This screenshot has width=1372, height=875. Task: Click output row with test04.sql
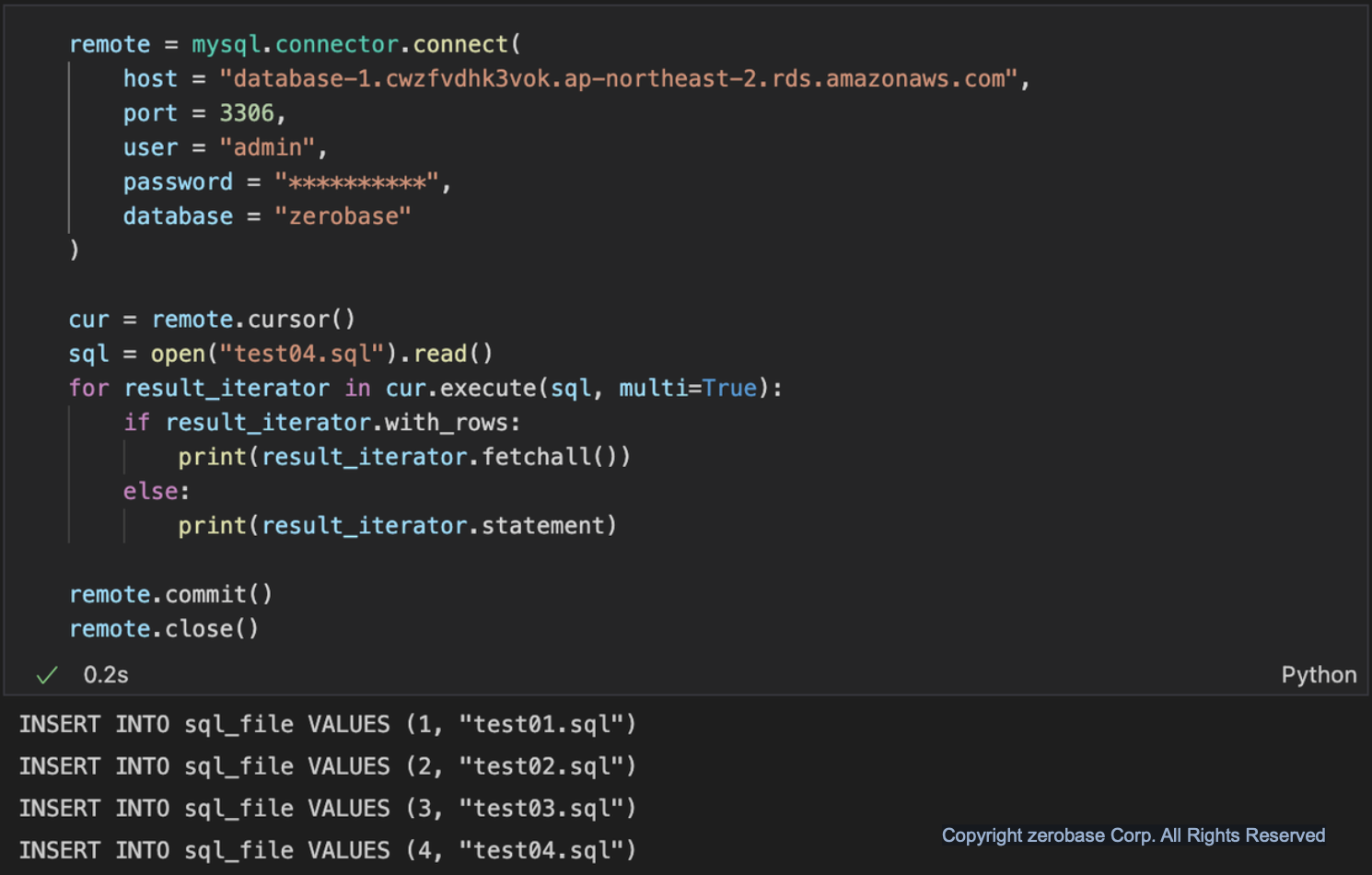tap(328, 850)
